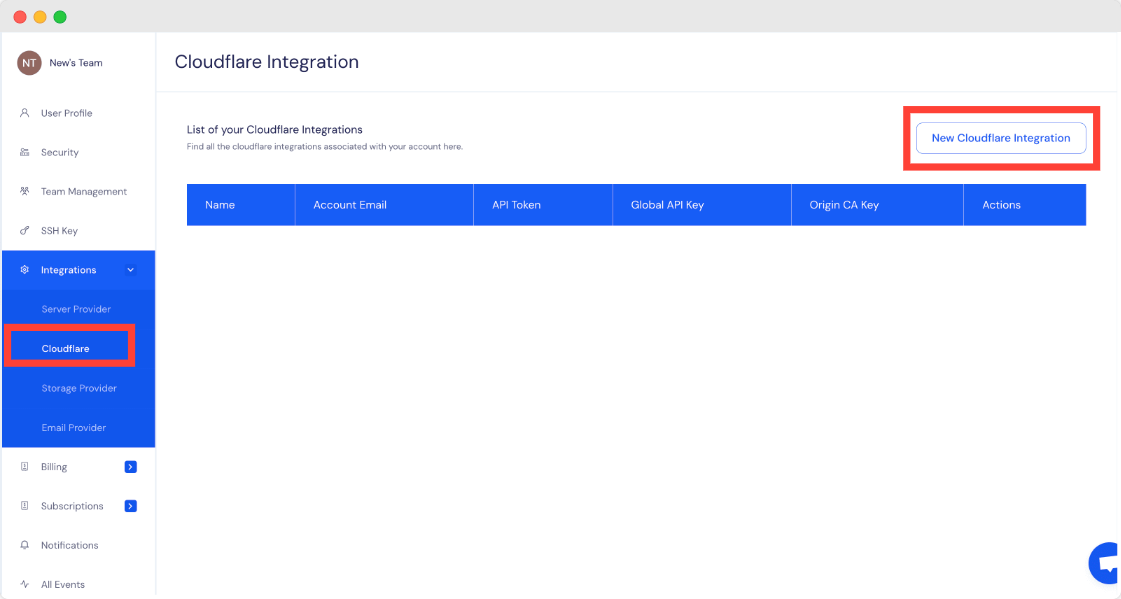
Task: Expand Billing using its arrow
Action: (130, 466)
